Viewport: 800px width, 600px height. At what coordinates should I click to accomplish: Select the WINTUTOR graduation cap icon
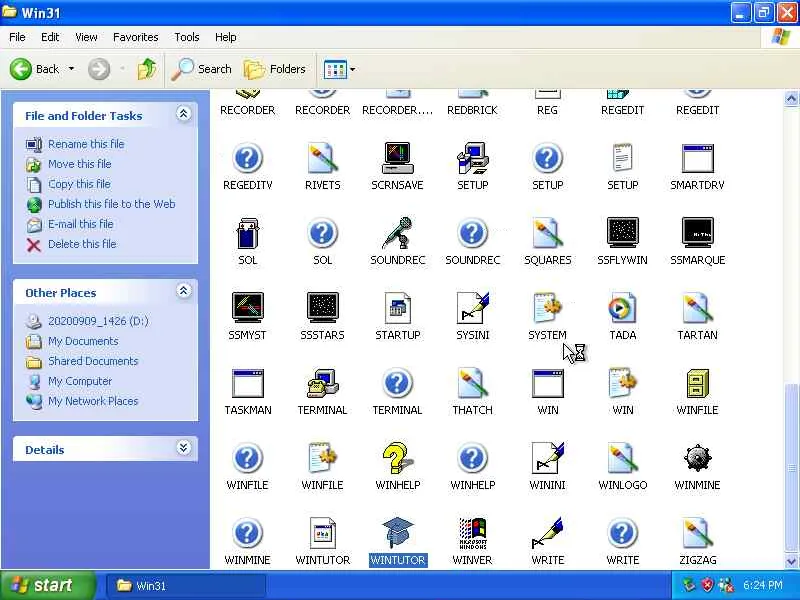(397, 533)
